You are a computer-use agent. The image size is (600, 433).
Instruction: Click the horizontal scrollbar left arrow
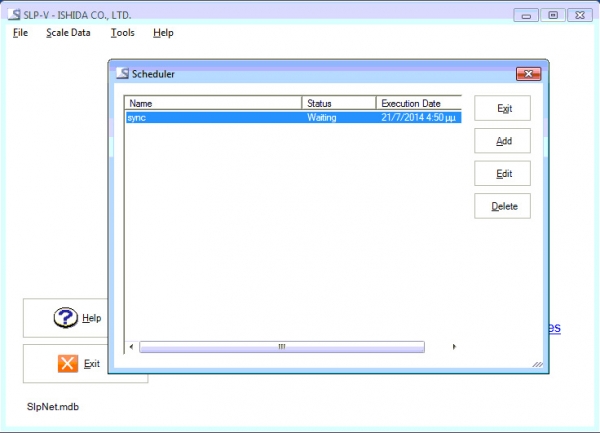pos(131,347)
